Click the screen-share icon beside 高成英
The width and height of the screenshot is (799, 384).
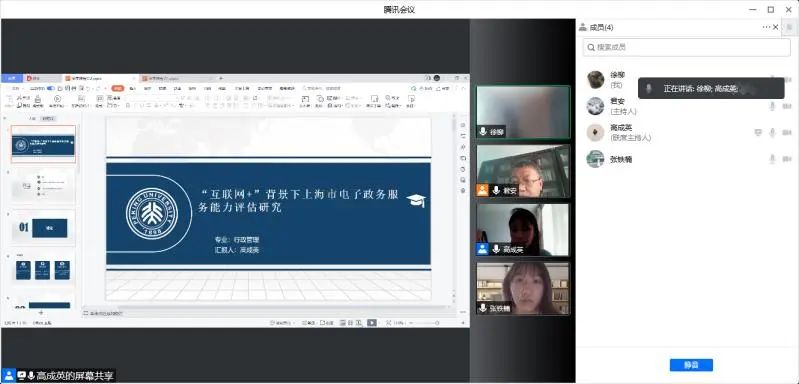[758, 132]
